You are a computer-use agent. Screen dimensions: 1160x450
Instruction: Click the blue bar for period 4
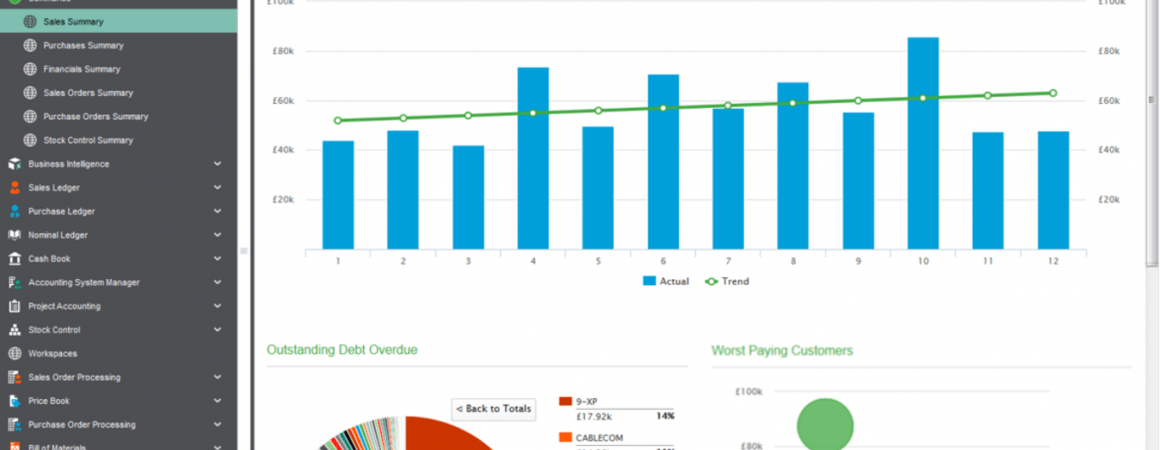[533, 158]
